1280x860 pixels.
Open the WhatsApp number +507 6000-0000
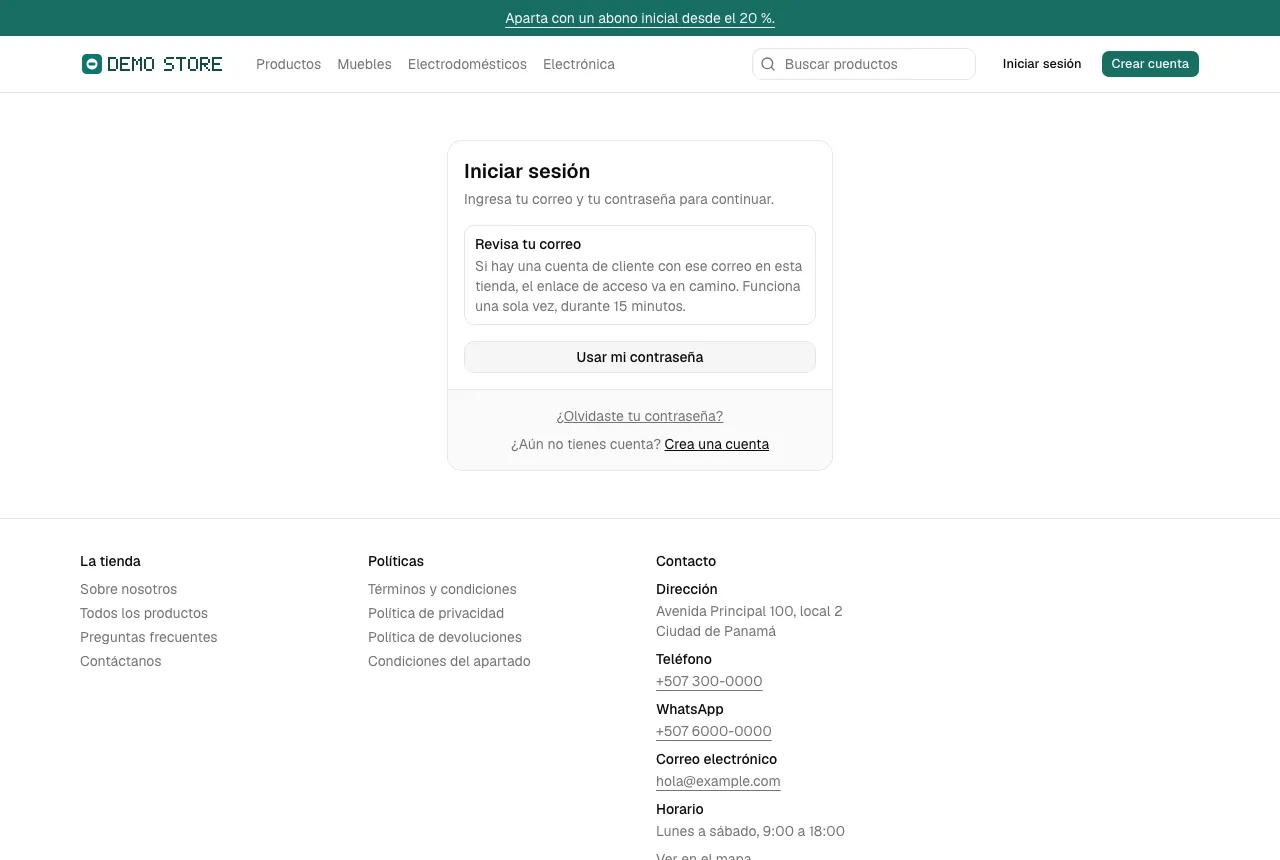714,731
